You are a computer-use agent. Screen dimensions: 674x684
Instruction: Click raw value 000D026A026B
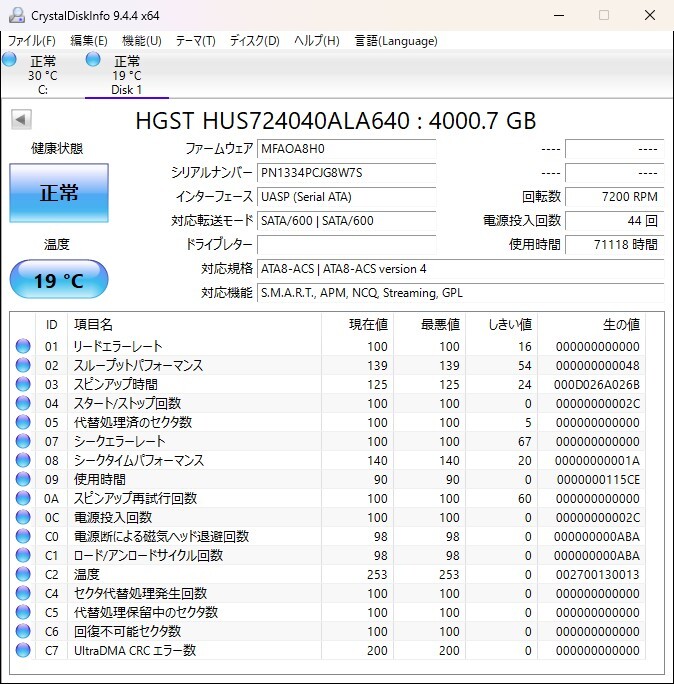coord(596,385)
